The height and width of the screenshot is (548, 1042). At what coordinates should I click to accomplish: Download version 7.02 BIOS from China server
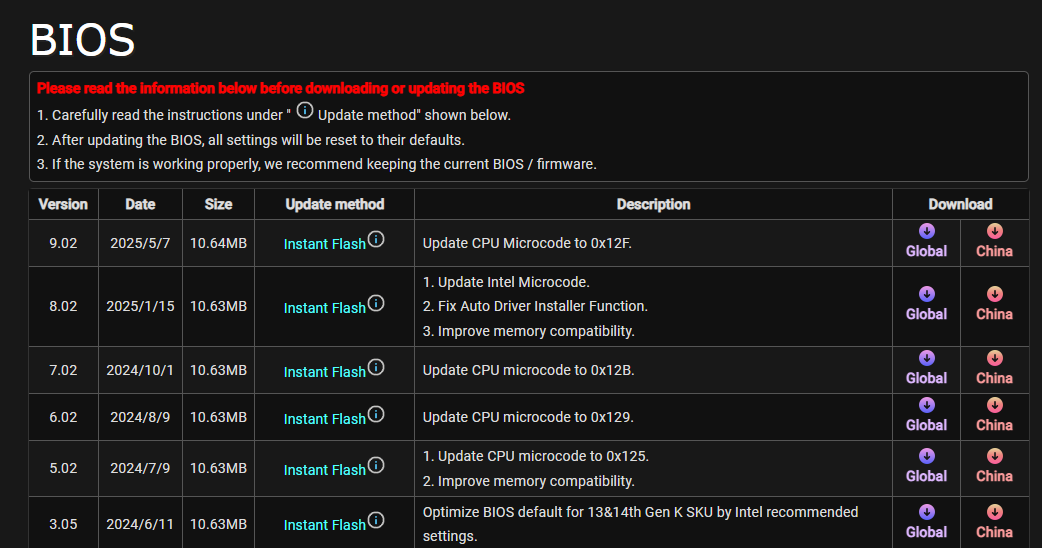994,369
